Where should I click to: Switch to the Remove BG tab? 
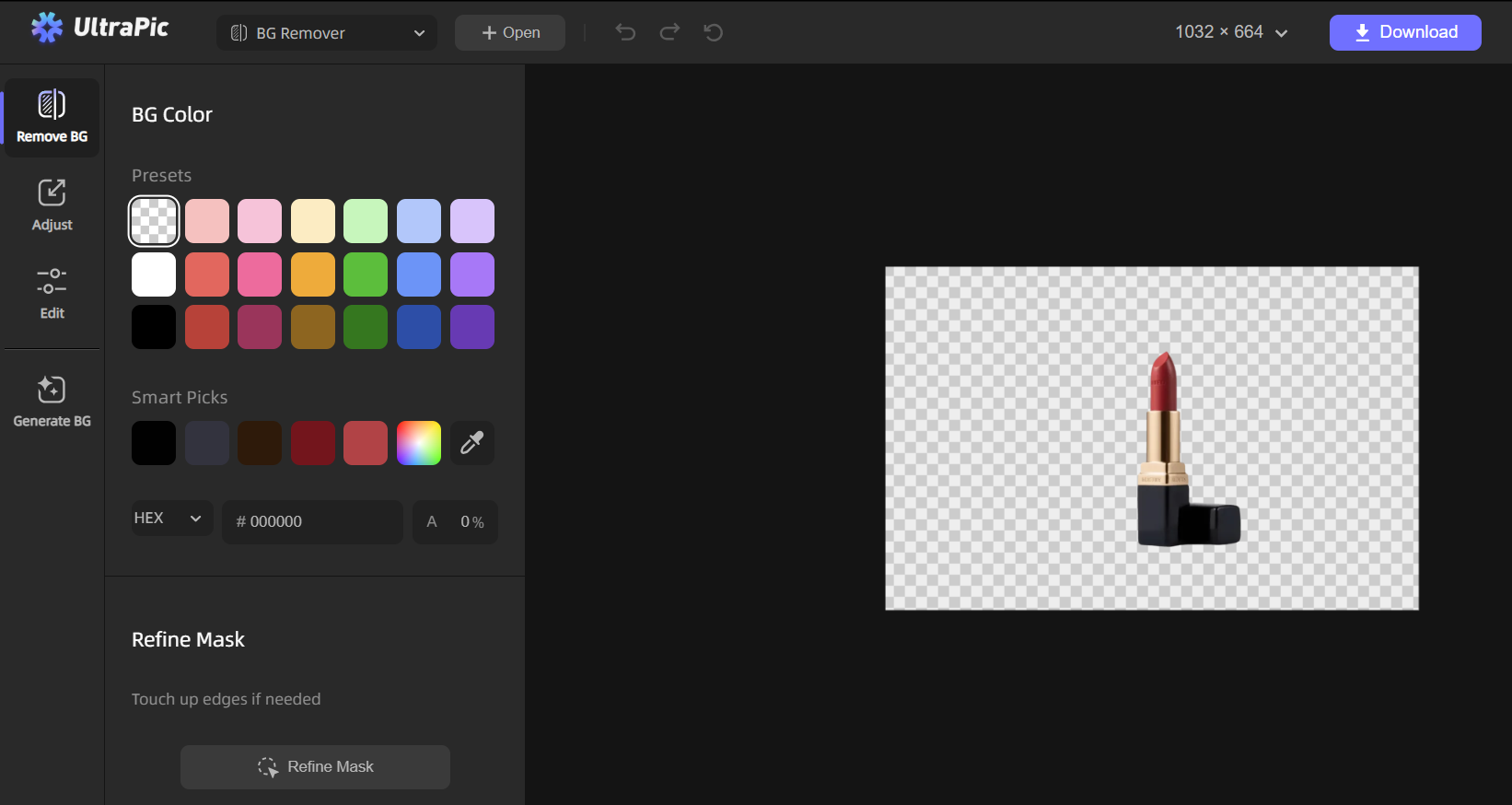point(52,117)
